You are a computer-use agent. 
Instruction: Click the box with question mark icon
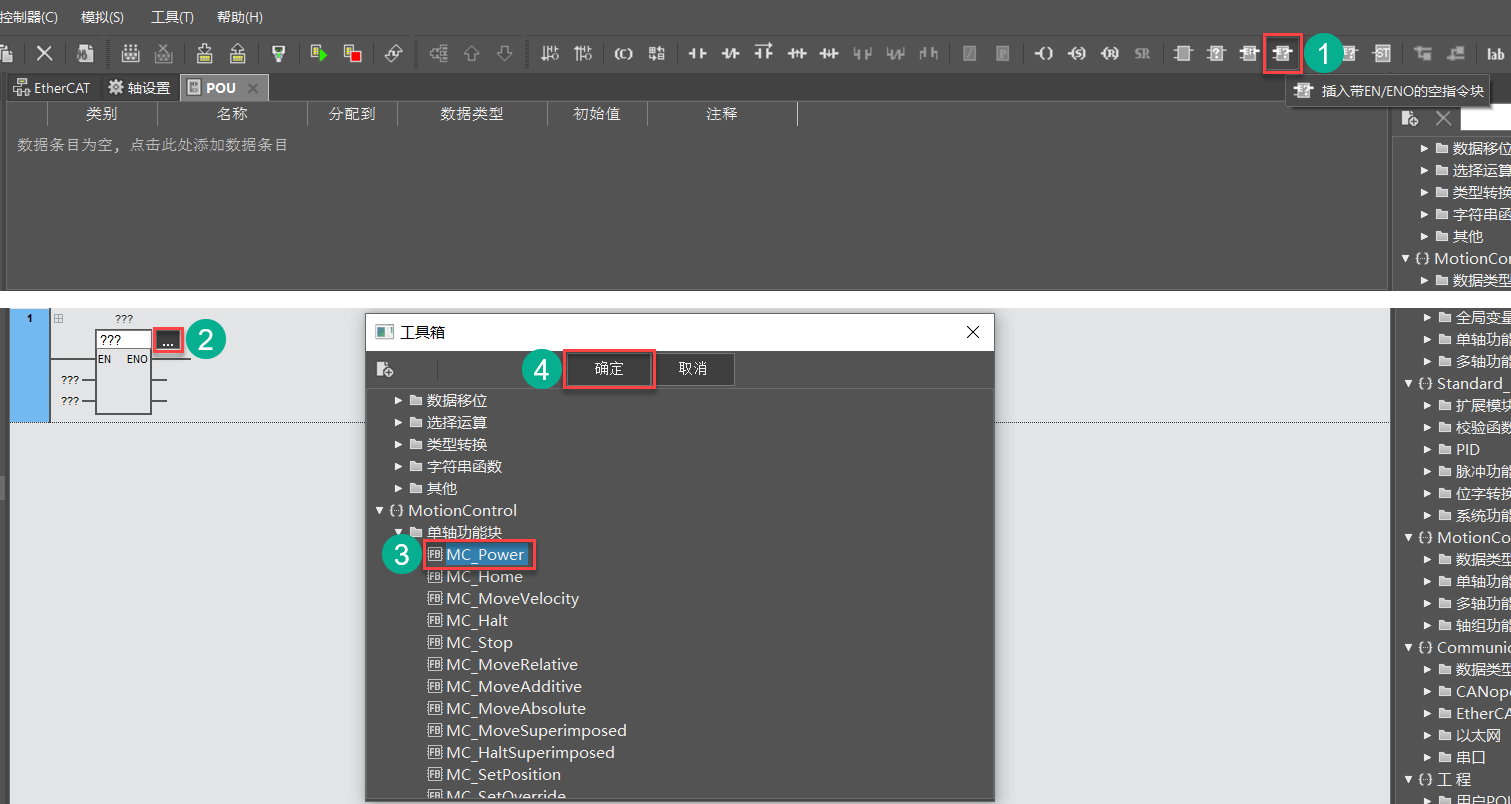[1216, 54]
